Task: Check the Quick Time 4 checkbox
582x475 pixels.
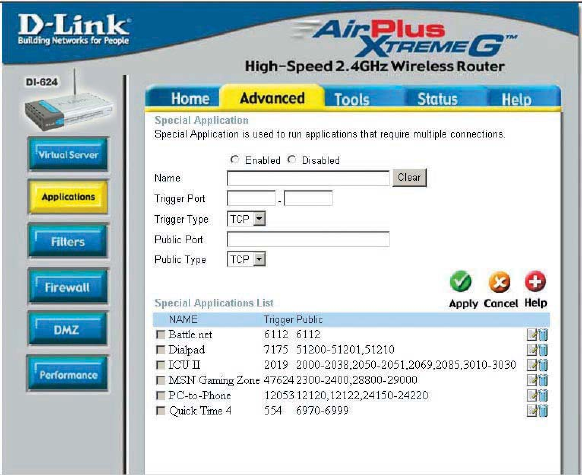Action: pos(160,410)
